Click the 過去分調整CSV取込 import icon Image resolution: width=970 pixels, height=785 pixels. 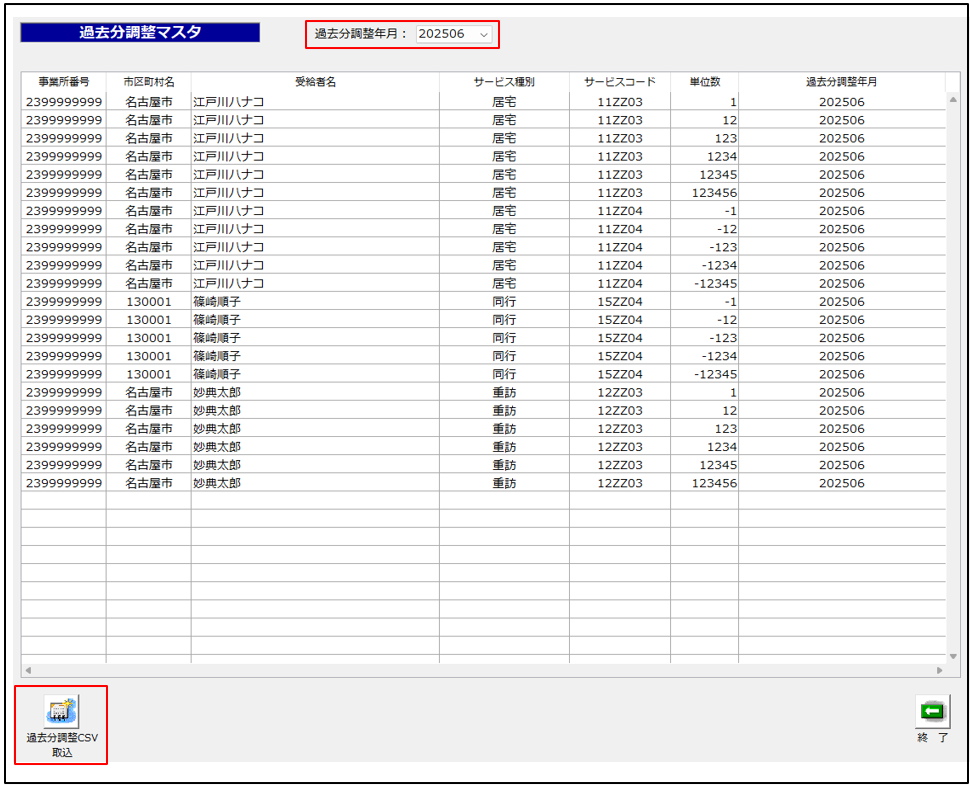point(61,711)
